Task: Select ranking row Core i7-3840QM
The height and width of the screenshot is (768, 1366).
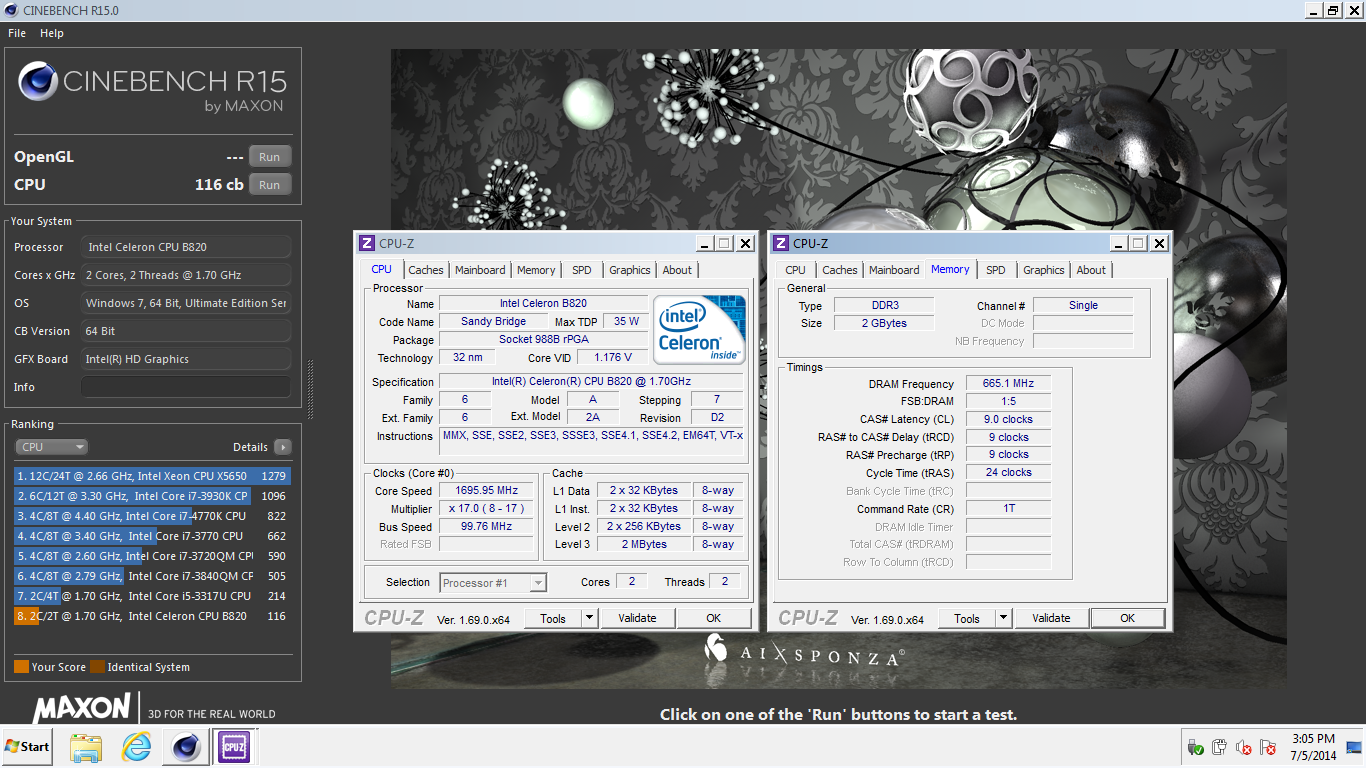Action: [152, 576]
